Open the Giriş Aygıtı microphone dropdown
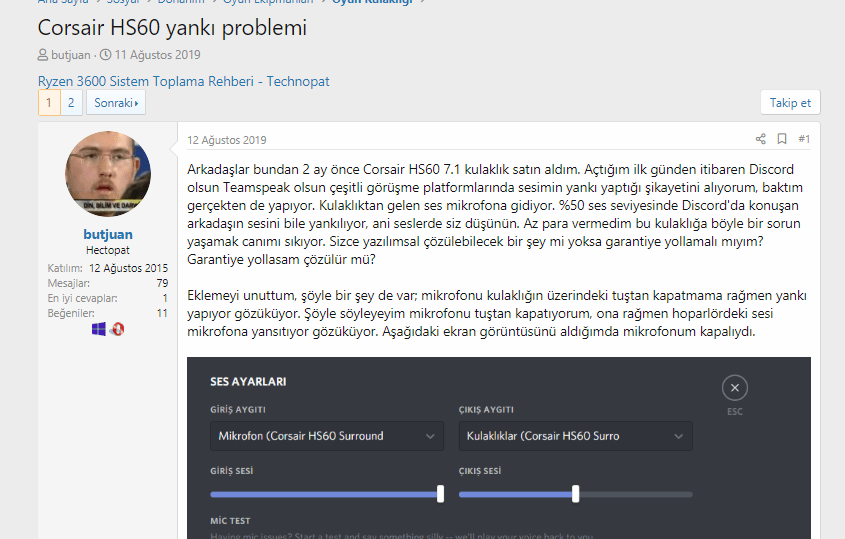The image size is (845, 539). tap(327, 436)
